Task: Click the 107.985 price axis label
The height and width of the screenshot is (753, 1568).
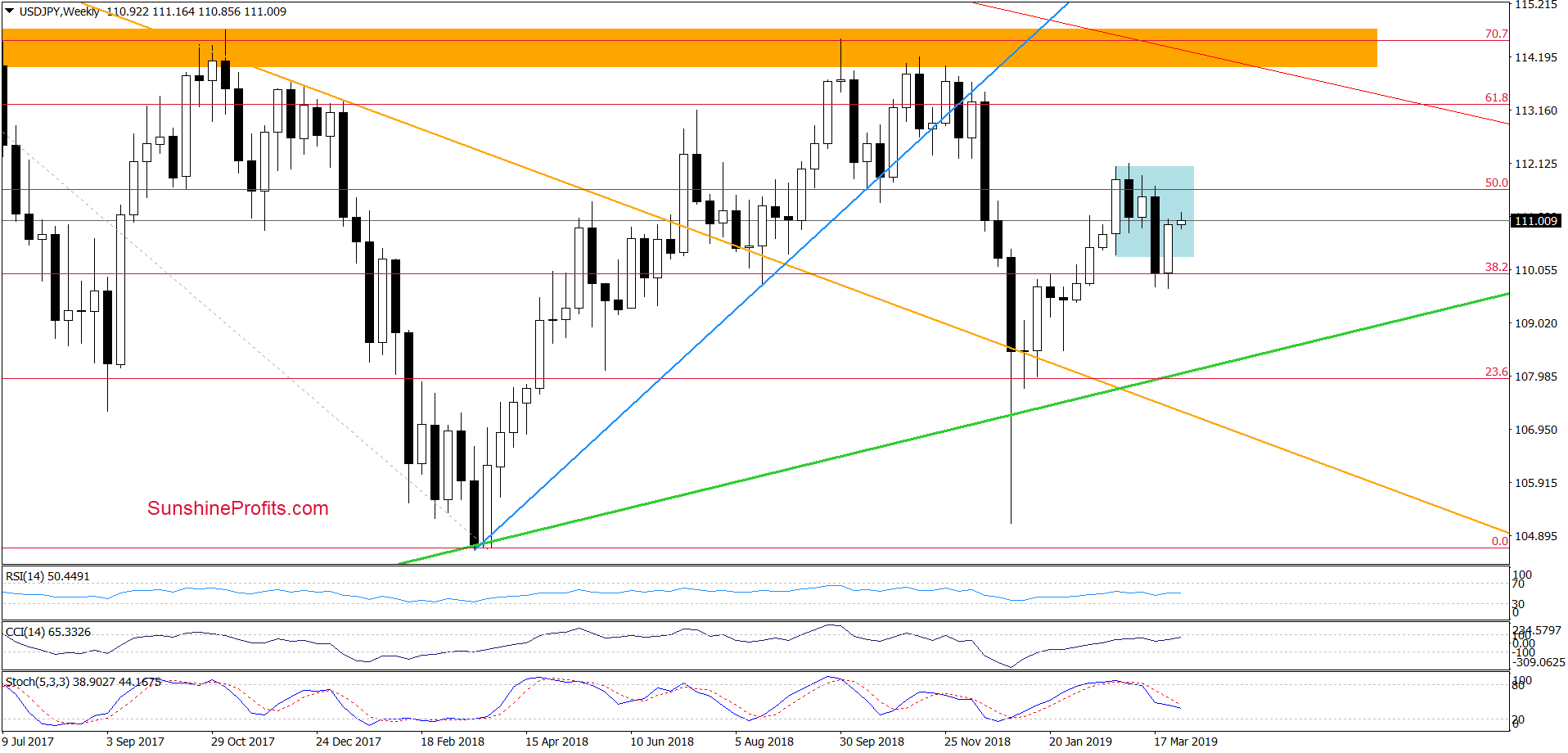Action: coord(1536,376)
